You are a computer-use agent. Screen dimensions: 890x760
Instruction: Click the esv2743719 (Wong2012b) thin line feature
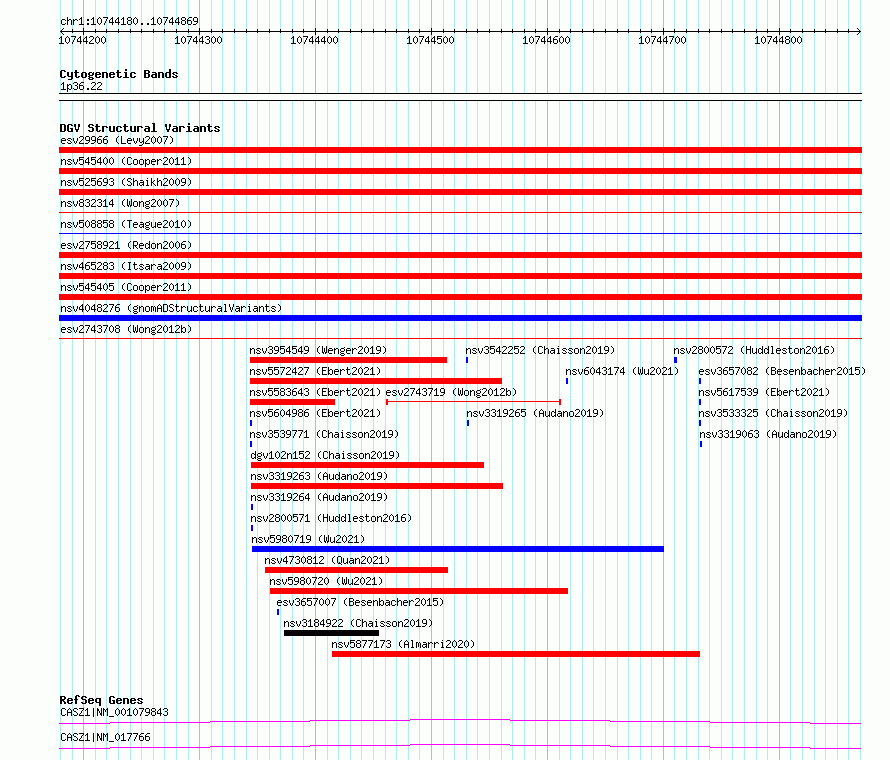pos(473,402)
